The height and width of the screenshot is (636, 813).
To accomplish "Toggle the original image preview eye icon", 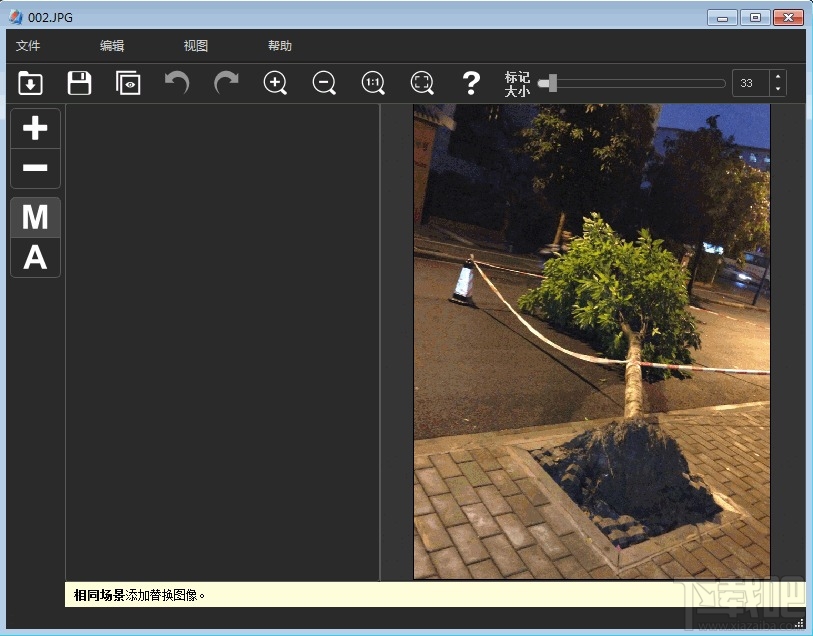I will coord(128,83).
